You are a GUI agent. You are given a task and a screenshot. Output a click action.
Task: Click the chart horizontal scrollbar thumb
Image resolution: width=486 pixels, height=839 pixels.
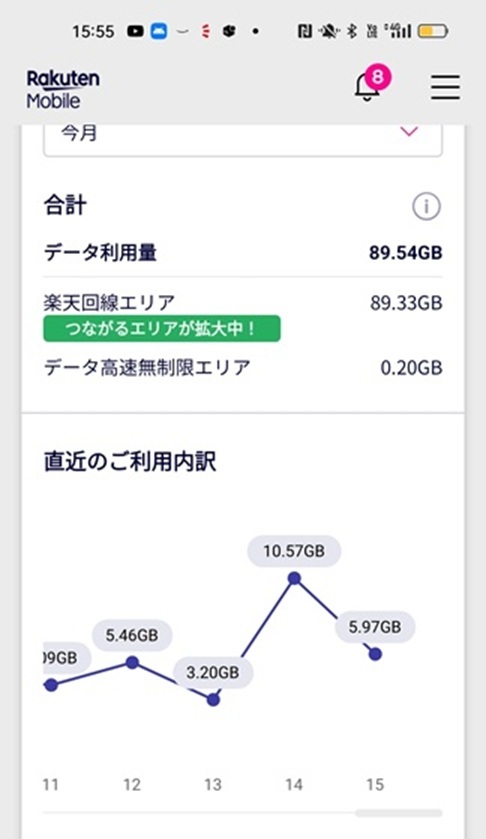click(399, 813)
